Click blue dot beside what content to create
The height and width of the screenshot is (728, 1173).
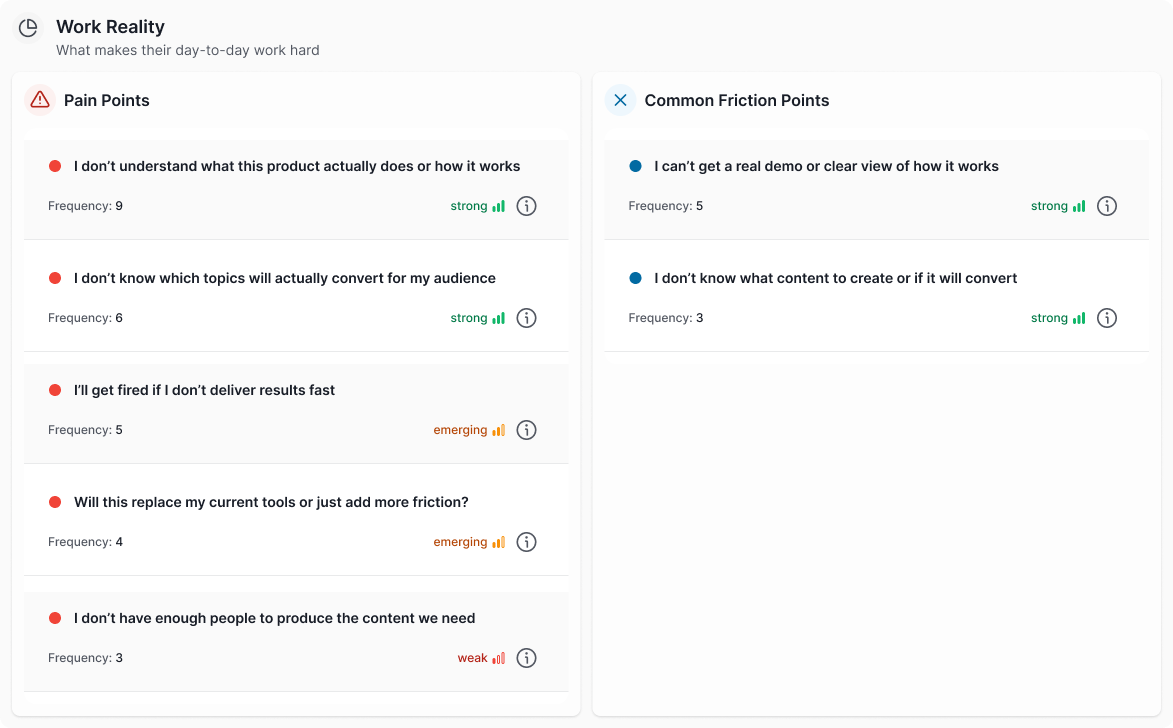pos(635,278)
